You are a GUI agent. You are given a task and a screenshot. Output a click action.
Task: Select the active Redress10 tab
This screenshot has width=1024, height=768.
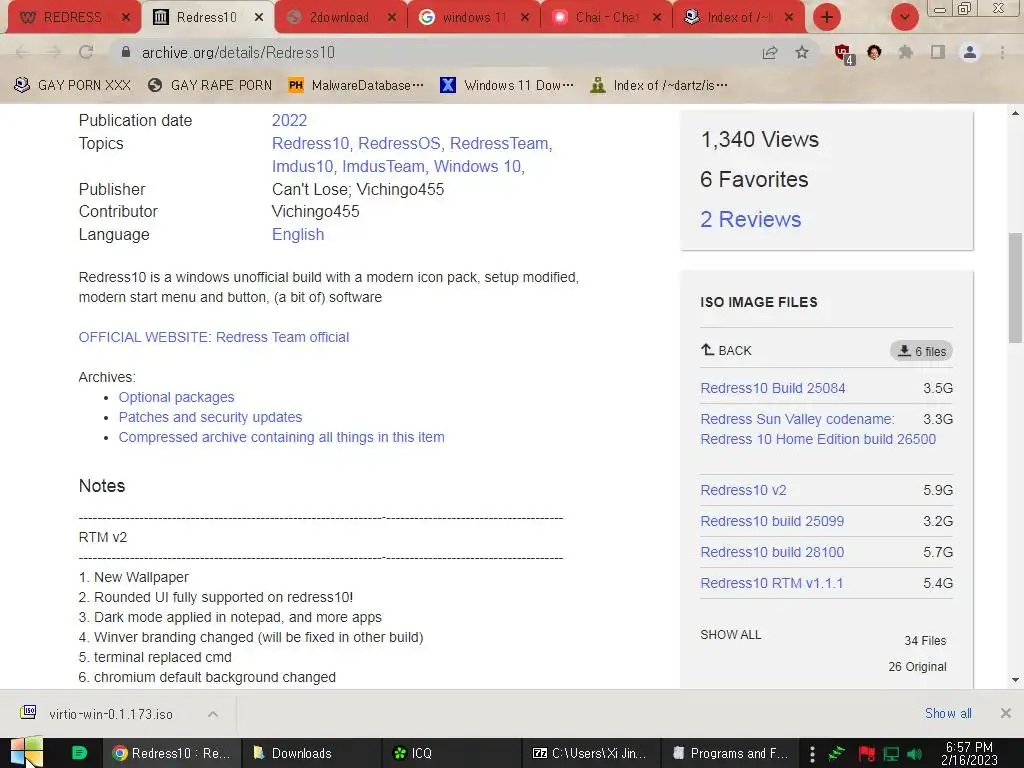point(206,18)
